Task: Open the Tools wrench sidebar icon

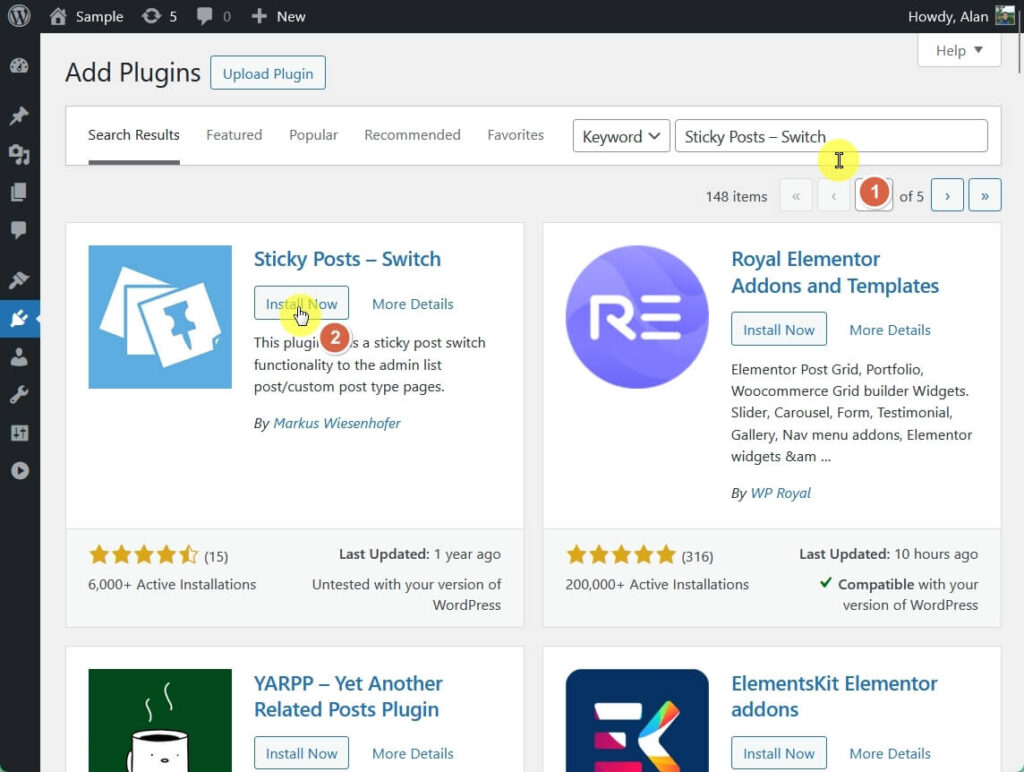Action: tap(20, 394)
